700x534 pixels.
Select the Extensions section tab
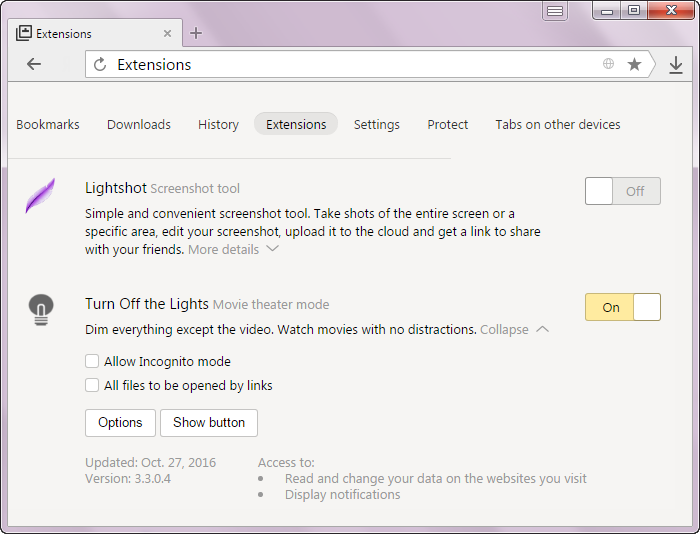[x=296, y=124]
